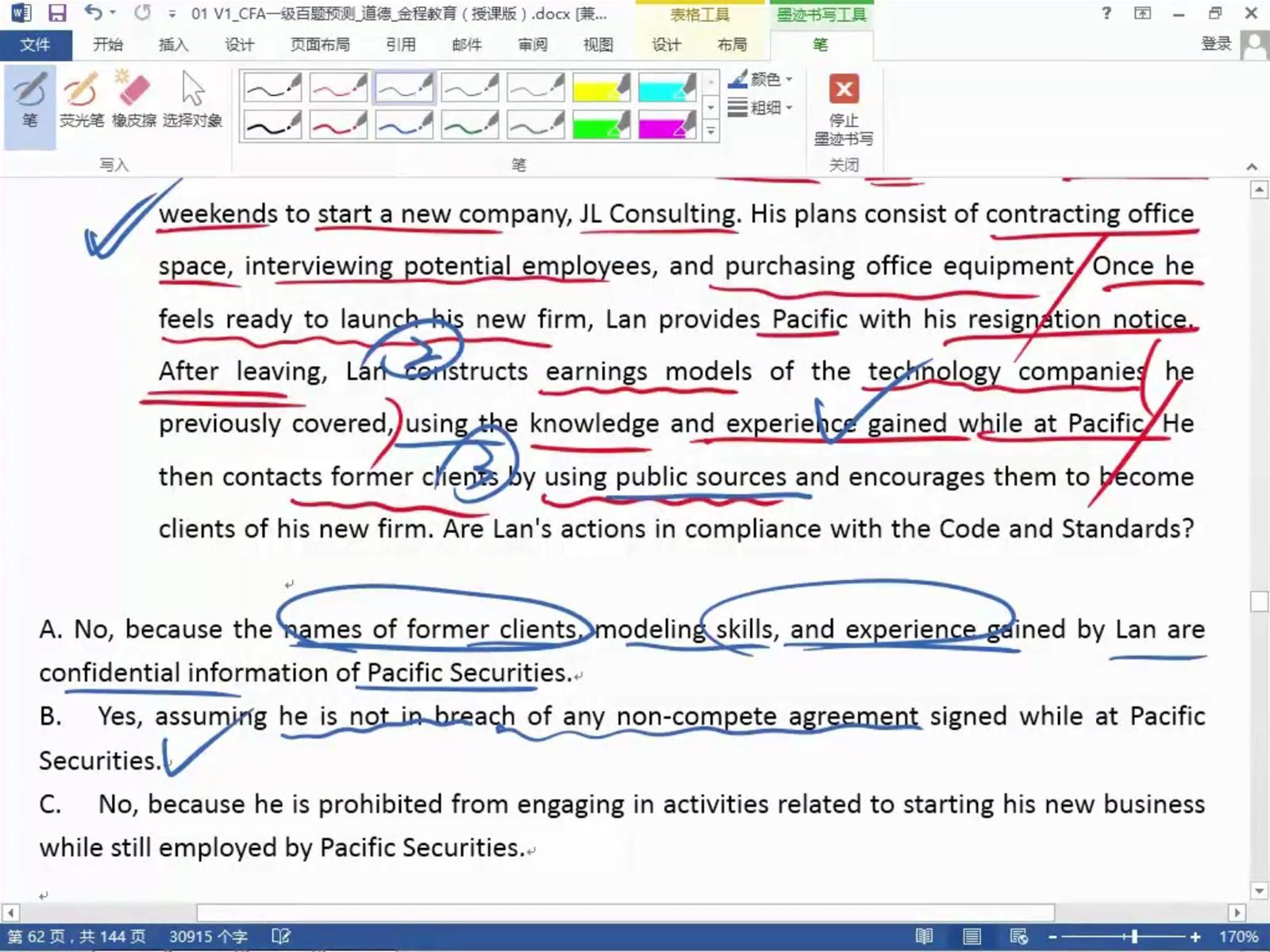The width and height of the screenshot is (1270, 952).
Task: Click the Redo arrow in quick access toolbar
Action: point(142,13)
